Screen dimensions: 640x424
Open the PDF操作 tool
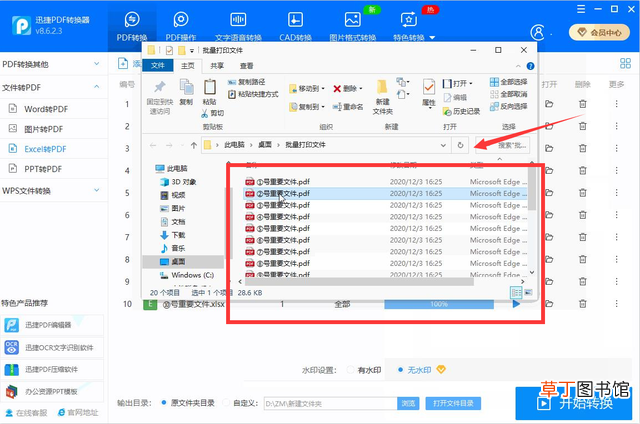181,26
